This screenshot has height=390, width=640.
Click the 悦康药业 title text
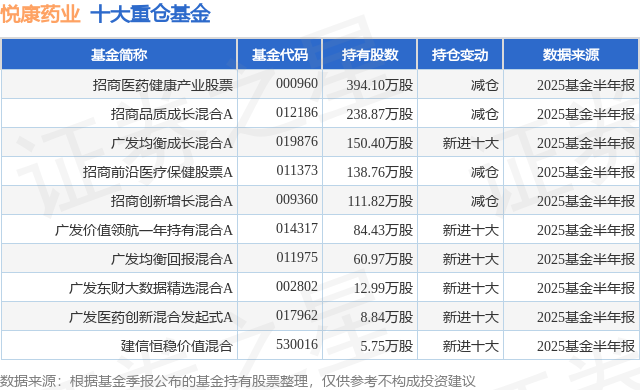coord(40,14)
